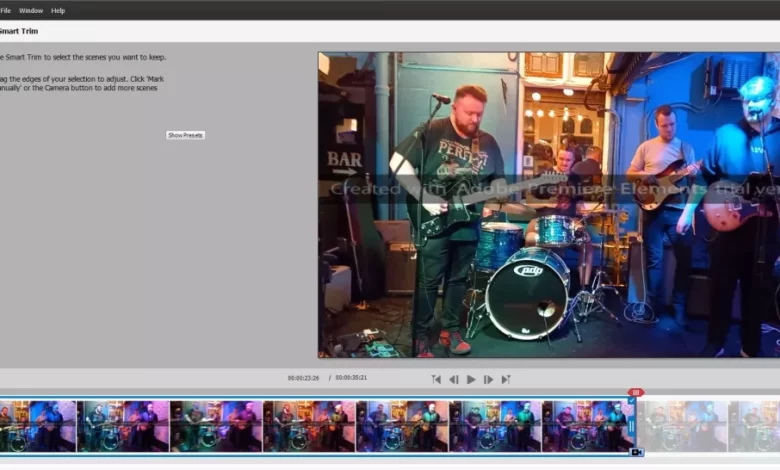The width and height of the screenshot is (780, 470).
Task: Open the File menu
Action: [5, 10]
